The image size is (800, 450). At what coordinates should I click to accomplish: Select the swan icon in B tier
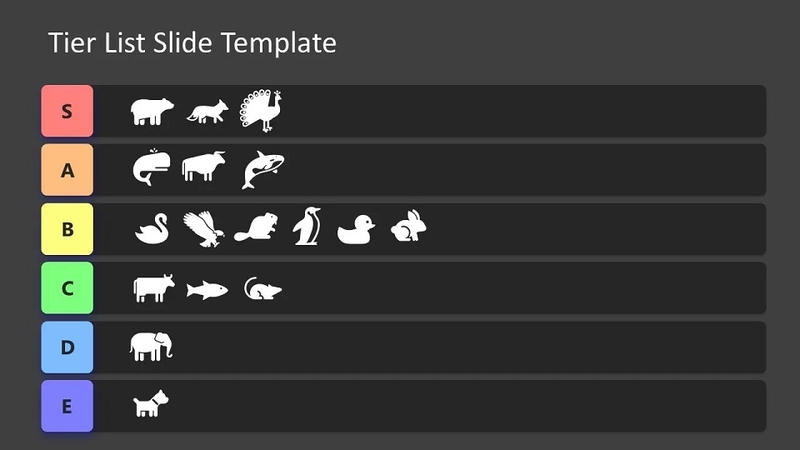pos(152,229)
